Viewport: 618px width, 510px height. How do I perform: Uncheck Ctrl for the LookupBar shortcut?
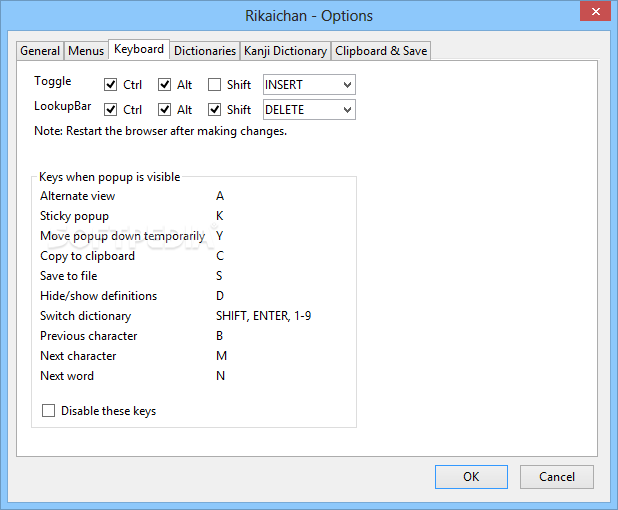tap(110, 110)
